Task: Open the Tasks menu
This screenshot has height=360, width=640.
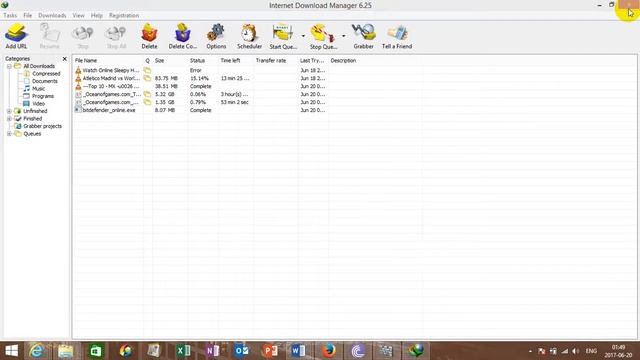Action: click(x=10, y=15)
